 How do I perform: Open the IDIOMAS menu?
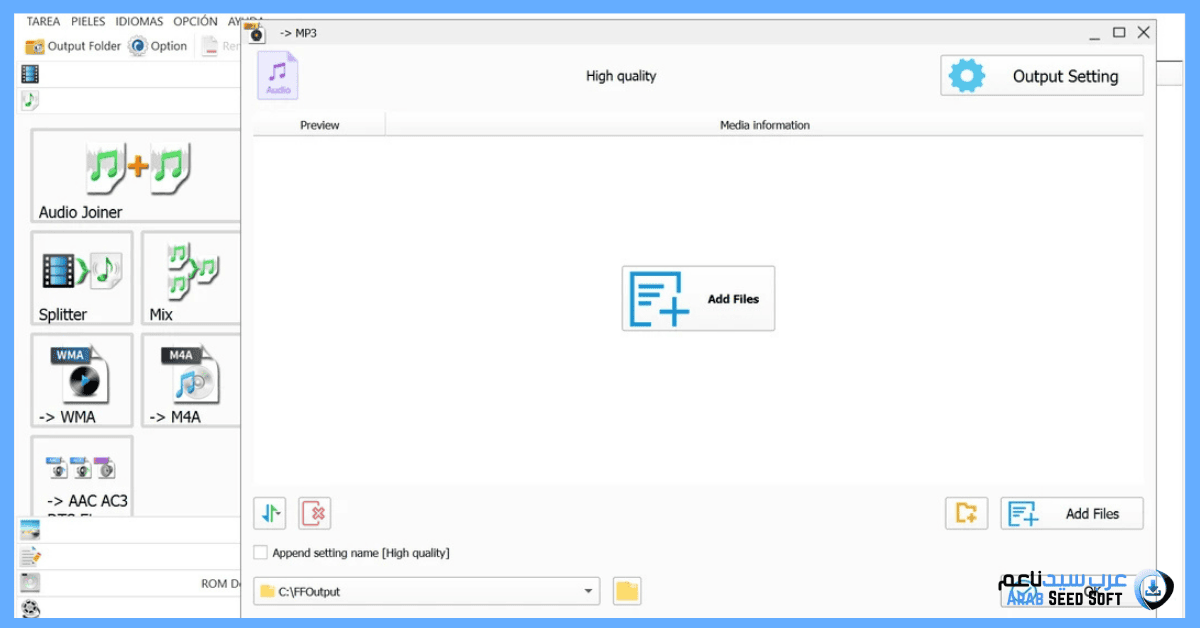139,21
